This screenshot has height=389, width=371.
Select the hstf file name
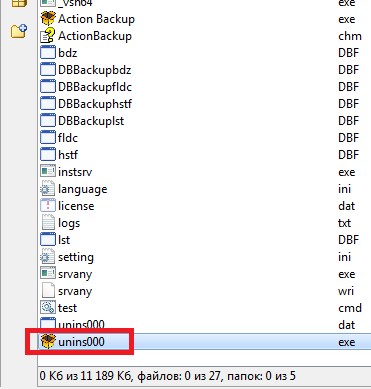point(68,155)
